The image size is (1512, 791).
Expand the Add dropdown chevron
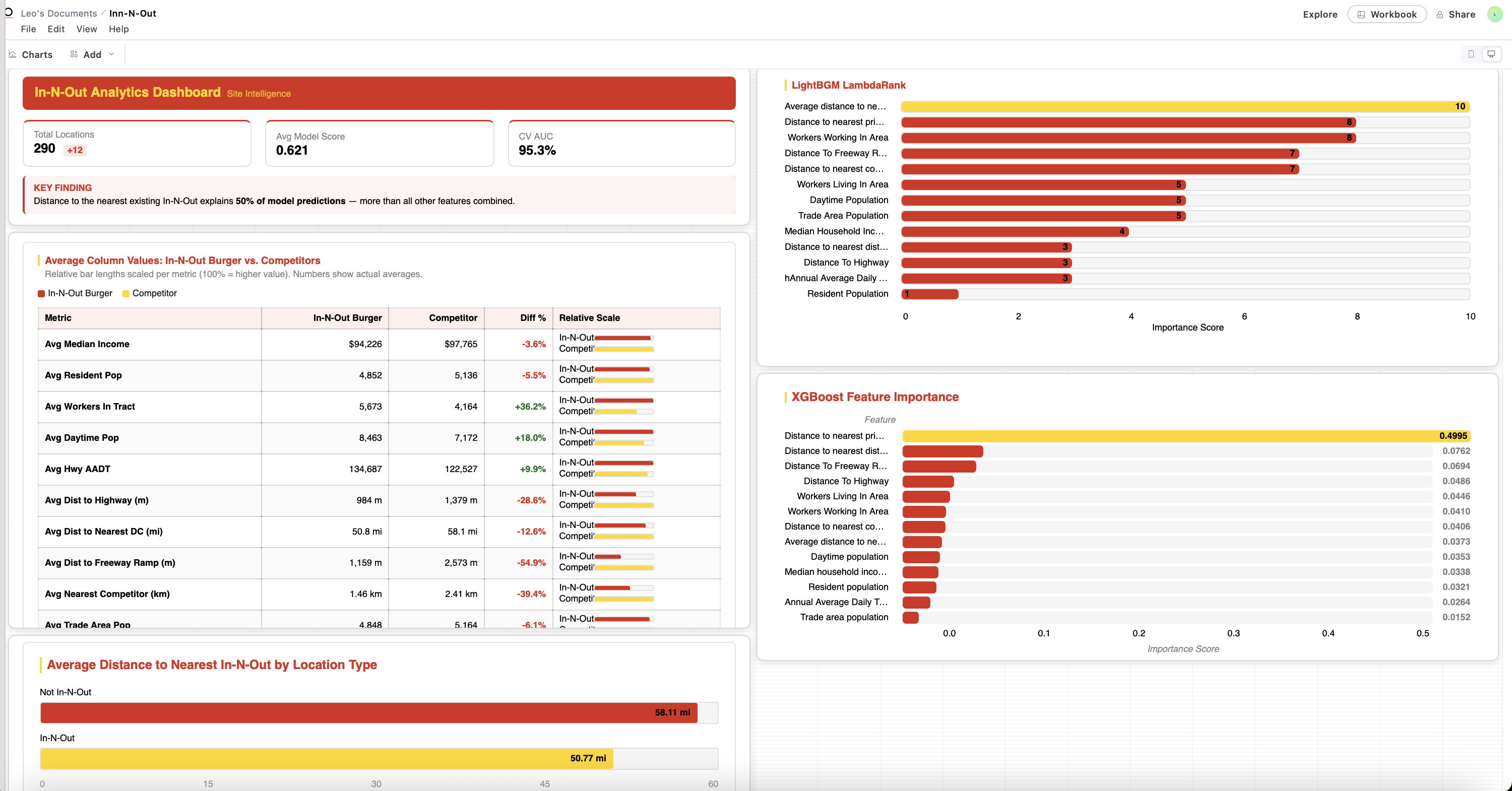click(x=111, y=54)
